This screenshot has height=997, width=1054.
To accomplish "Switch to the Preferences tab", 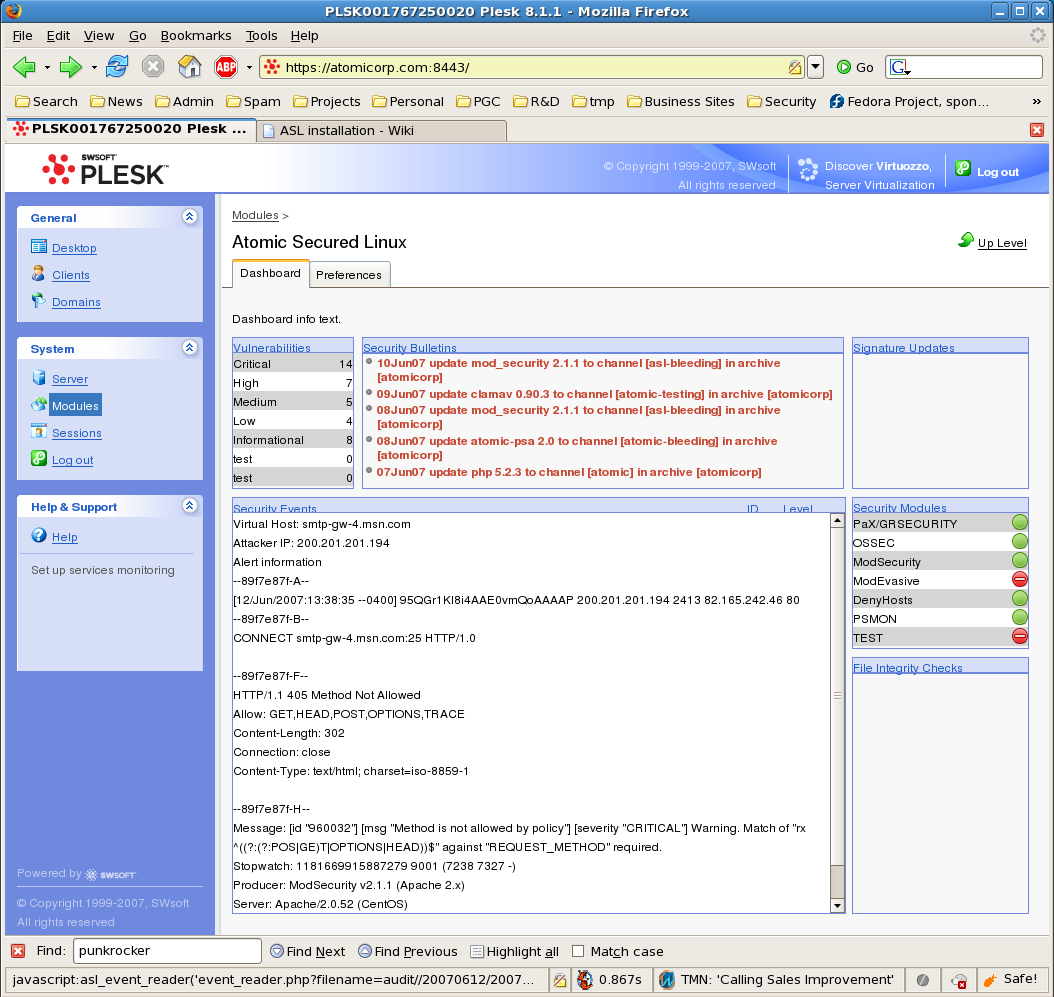I will [349, 275].
